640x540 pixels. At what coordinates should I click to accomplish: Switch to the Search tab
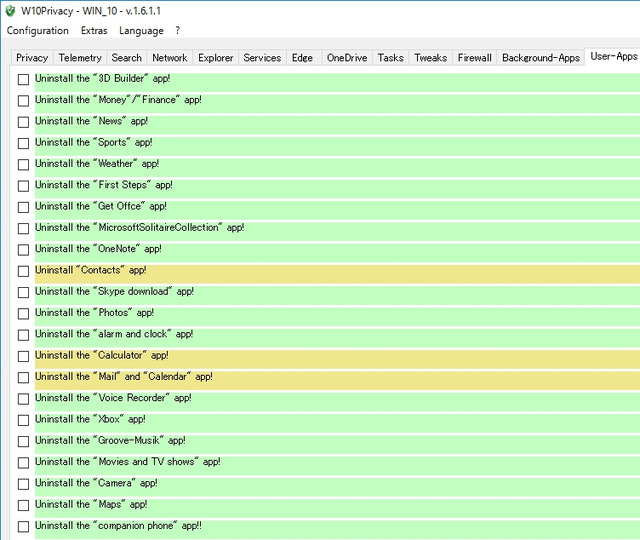[x=127, y=58]
